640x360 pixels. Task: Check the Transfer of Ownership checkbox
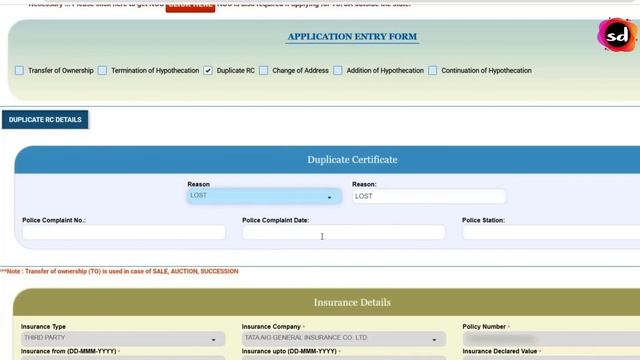coord(19,71)
